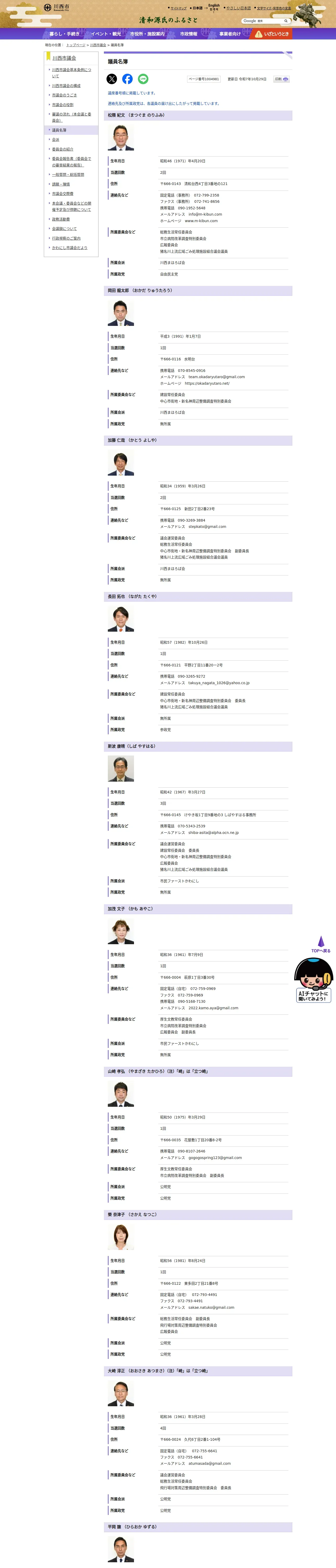The width and height of the screenshot is (336, 1568).
Task: Click the 議員名簿 page heading
Action: point(118,61)
